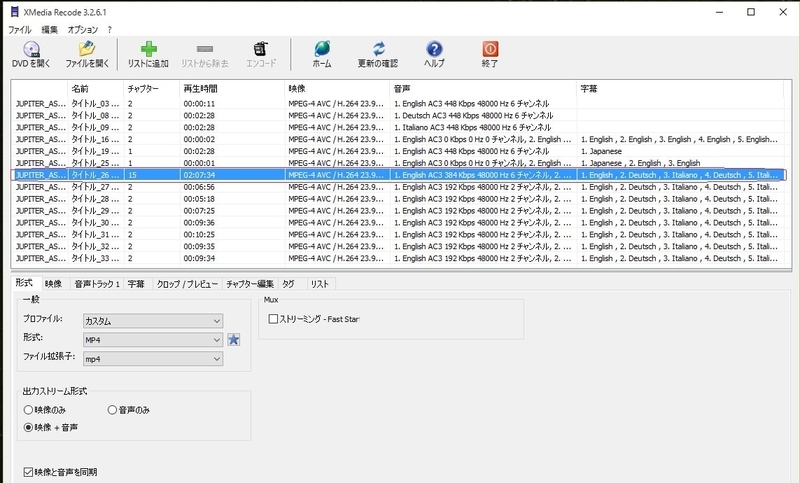Select row タイトル_32 duration 00:09:35
Viewport: 800px width, 483px height.
(x=397, y=246)
